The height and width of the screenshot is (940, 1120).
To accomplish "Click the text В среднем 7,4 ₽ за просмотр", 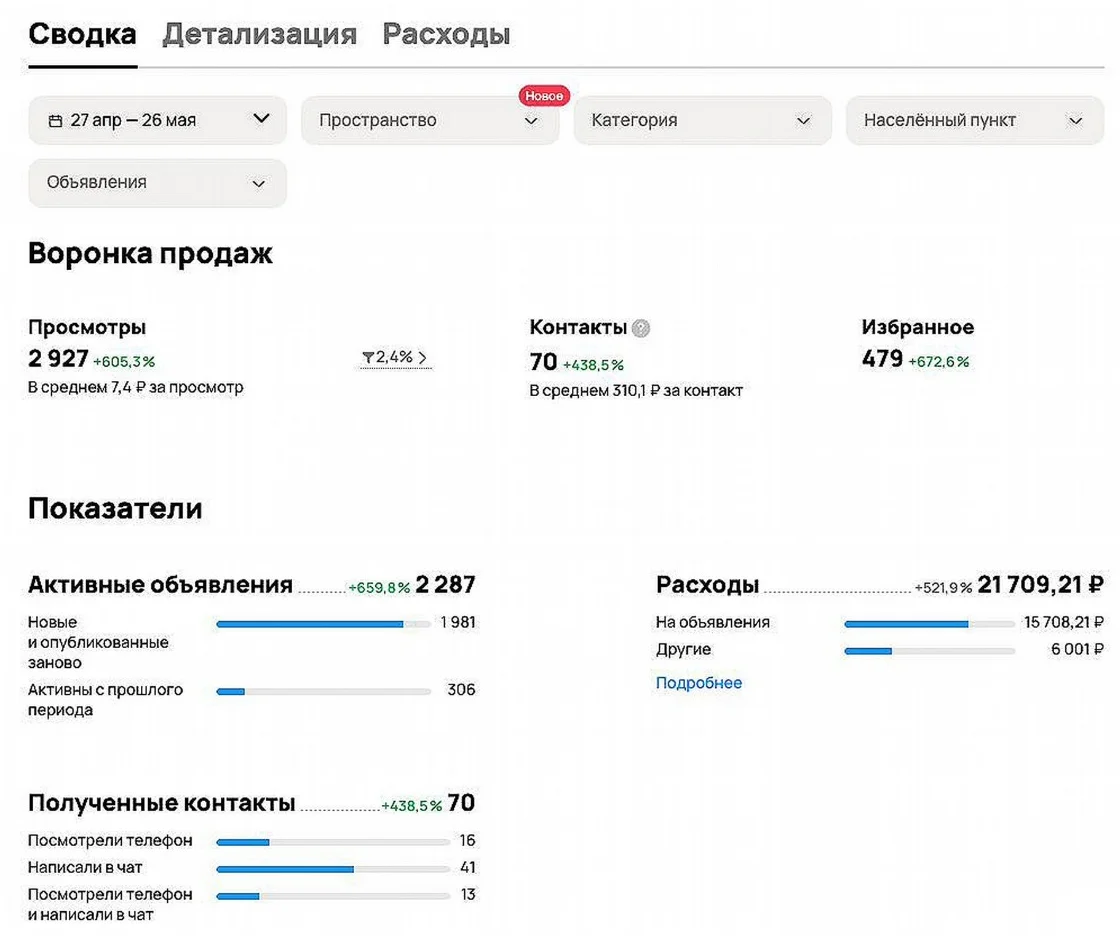I will (x=136, y=387).
